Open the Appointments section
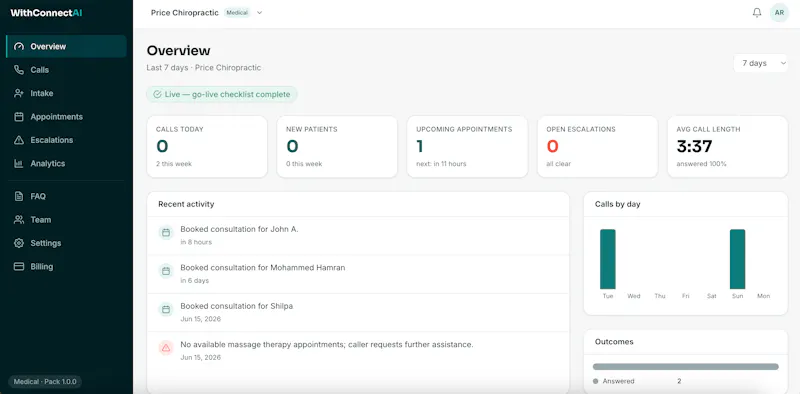800x394 pixels. tap(66, 117)
